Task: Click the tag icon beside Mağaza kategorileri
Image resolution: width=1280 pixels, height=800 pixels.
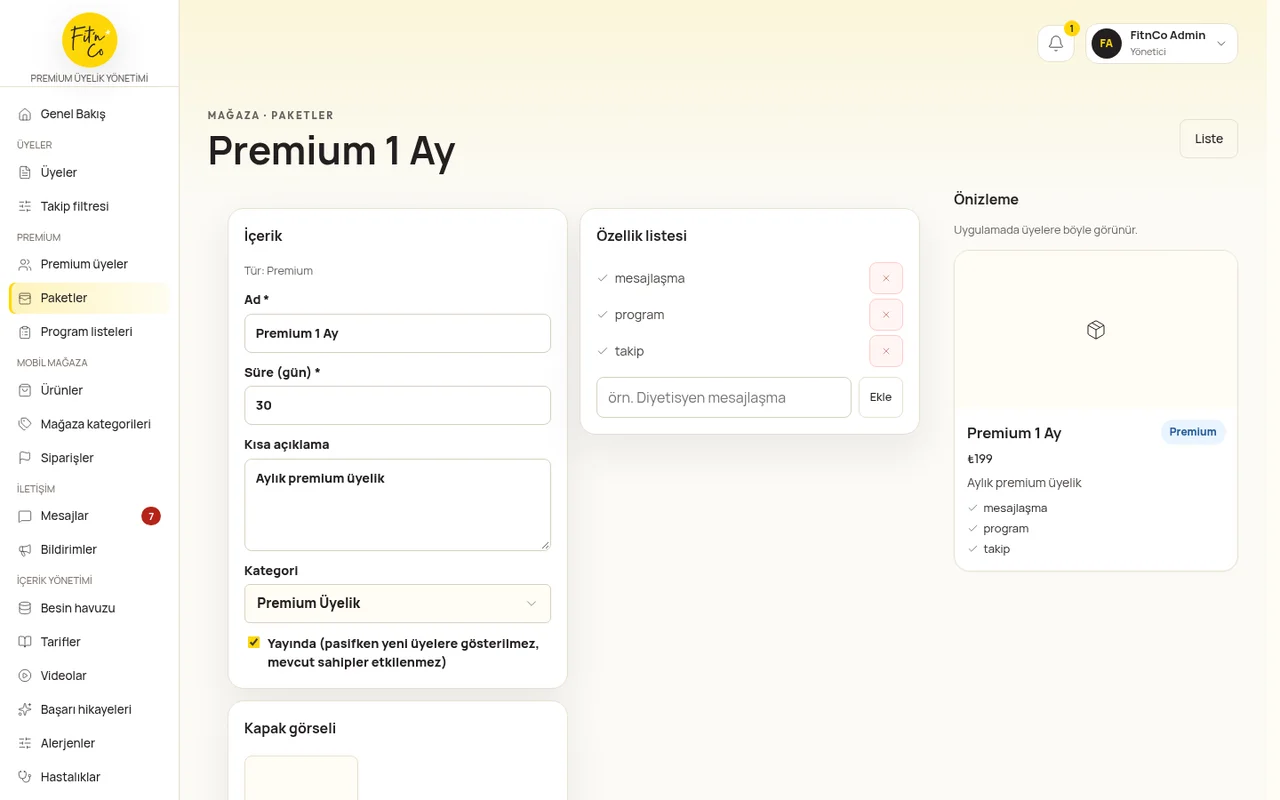Action: point(25,424)
